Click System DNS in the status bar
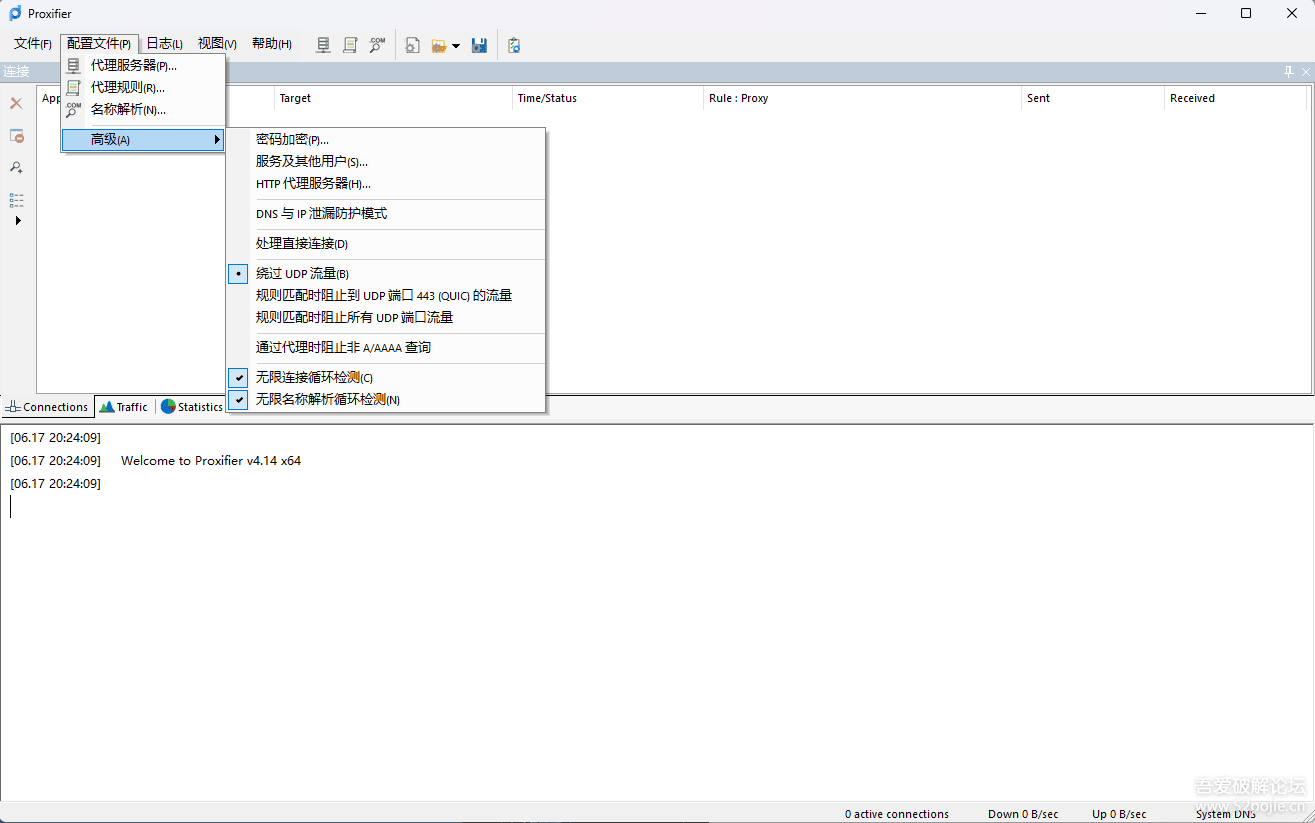The height and width of the screenshot is (823, 1315). (1226, 813)
